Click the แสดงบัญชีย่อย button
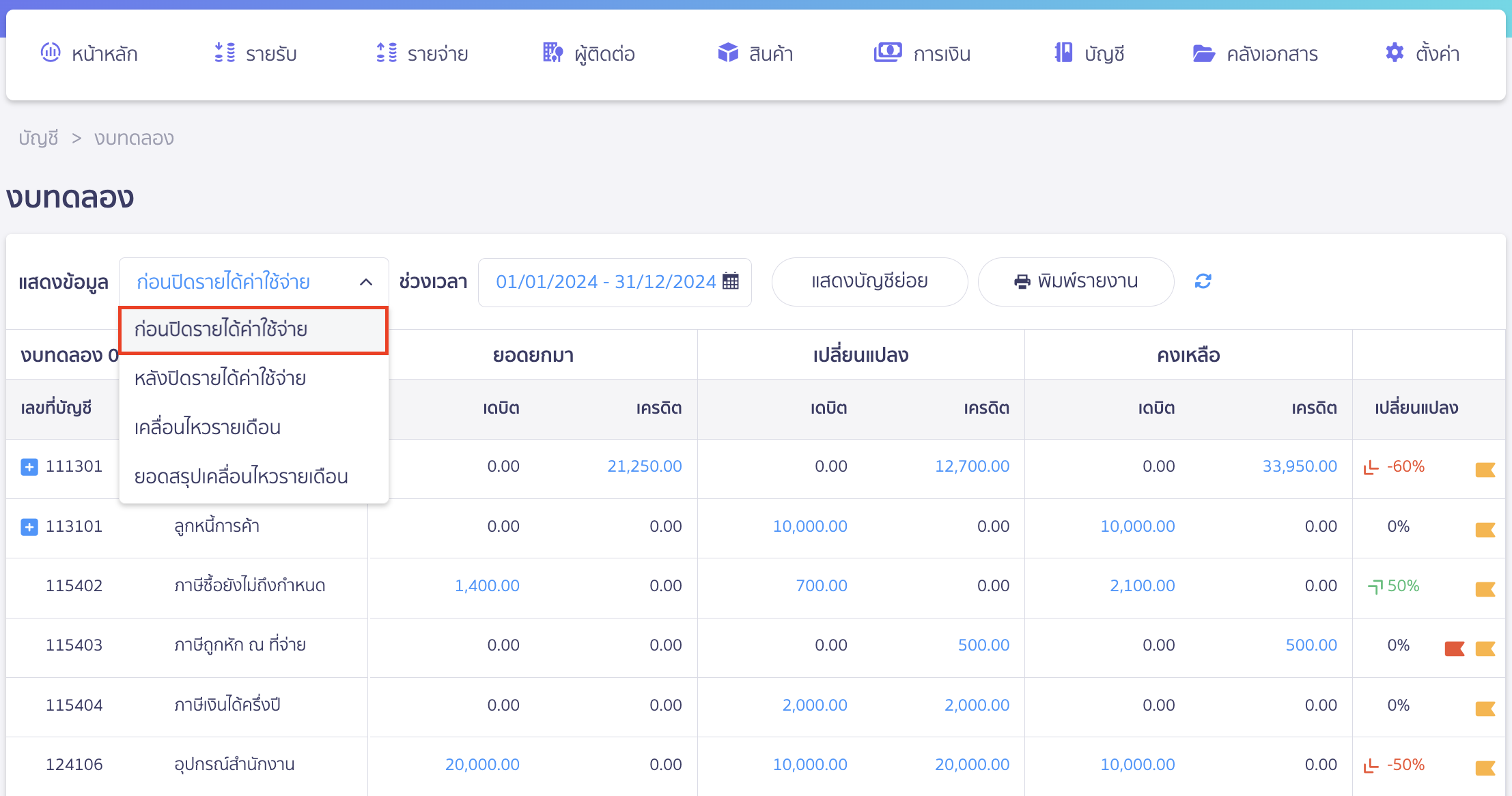The image size is (1512, 796). (869, 281)
